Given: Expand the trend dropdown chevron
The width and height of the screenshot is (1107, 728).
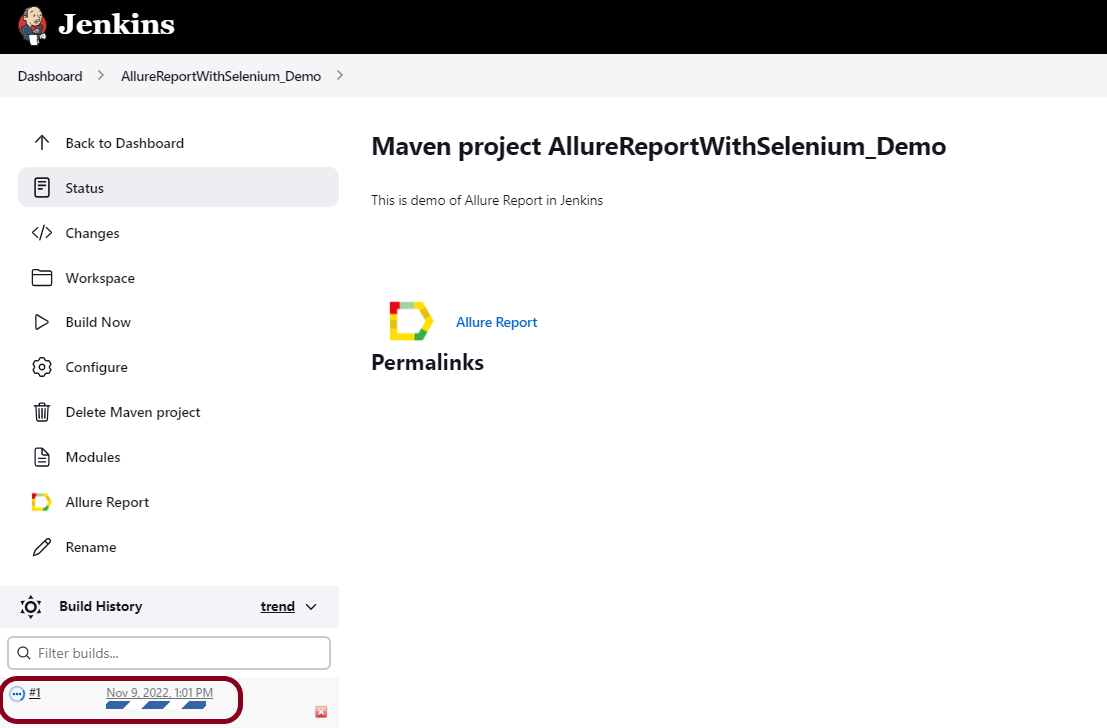Looking at the screenshot, I should click(310, 606).
